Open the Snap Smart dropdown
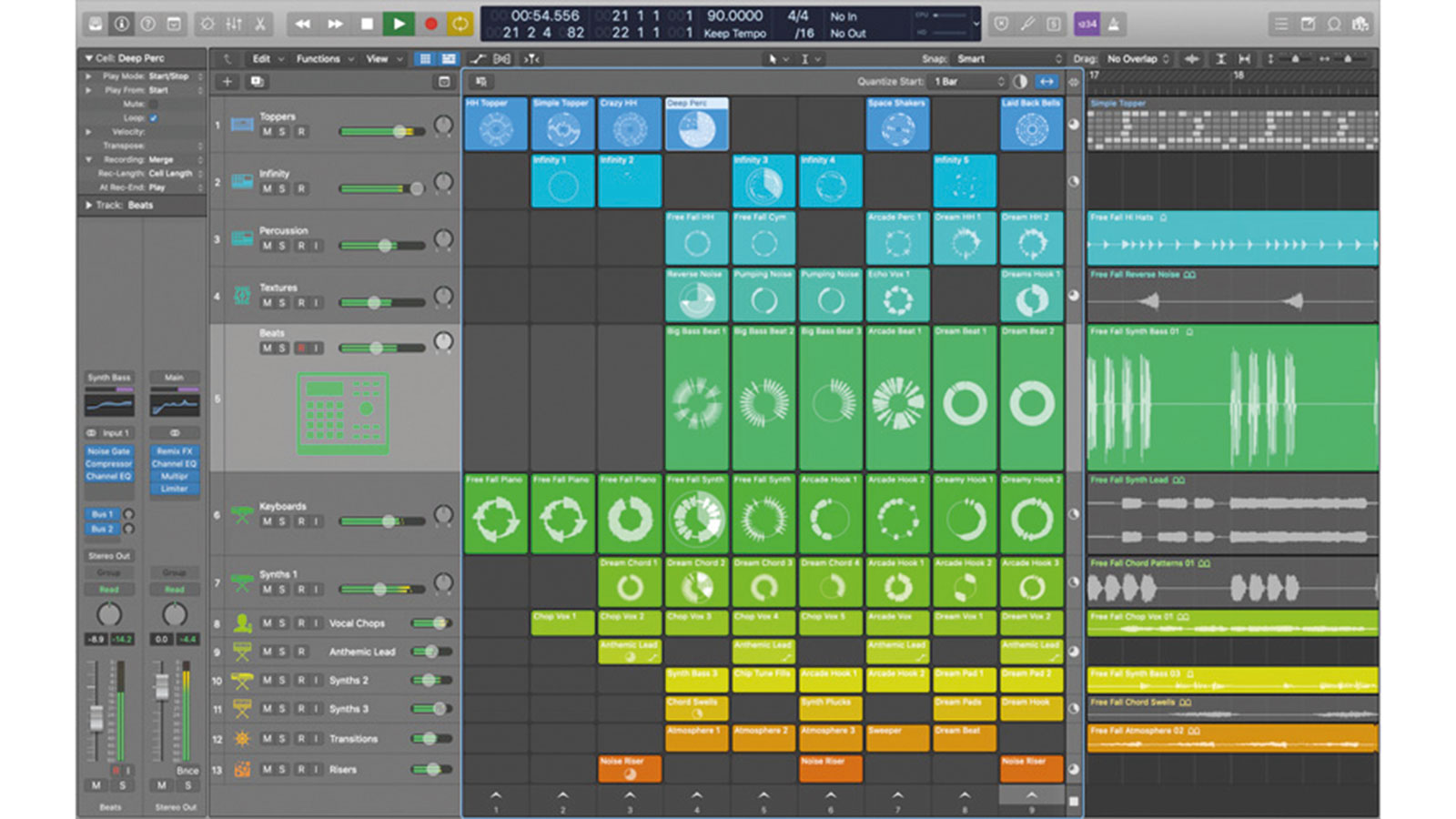 (1007, 59)
